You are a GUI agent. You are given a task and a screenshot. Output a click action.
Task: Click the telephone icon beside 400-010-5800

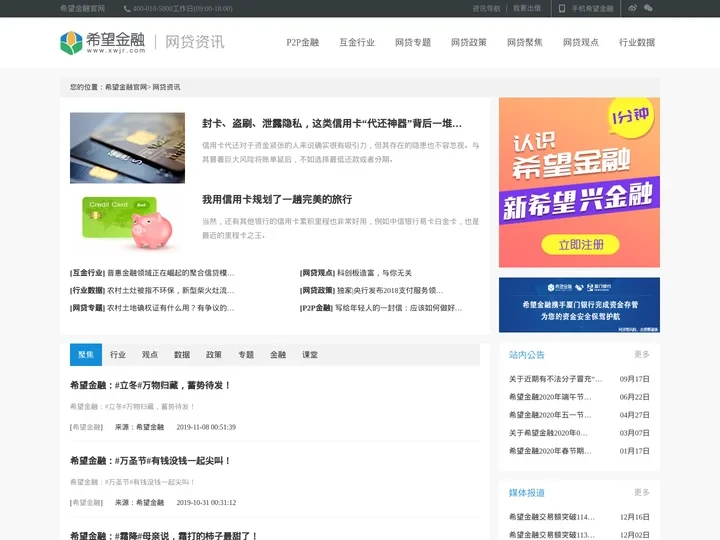[x=127, y=9]
